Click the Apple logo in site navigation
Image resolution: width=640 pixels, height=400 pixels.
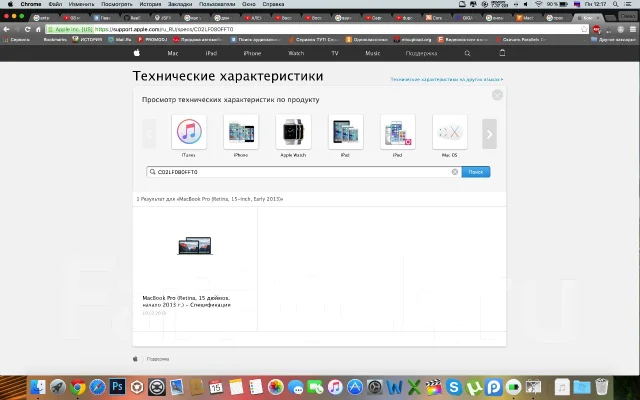[137, 53]
